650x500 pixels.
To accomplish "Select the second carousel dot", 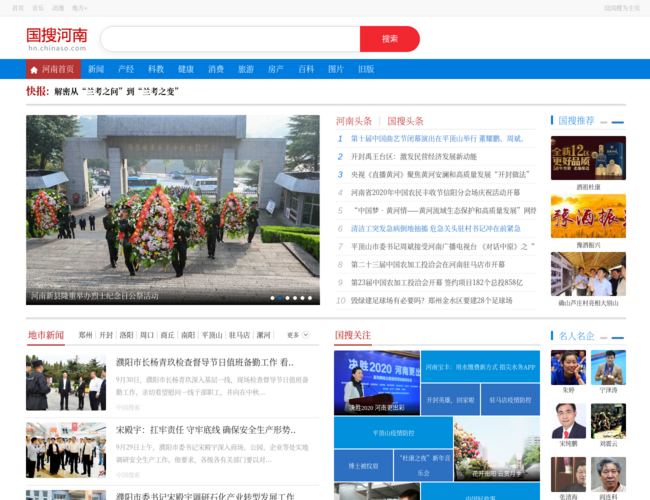I will (280, 298).
